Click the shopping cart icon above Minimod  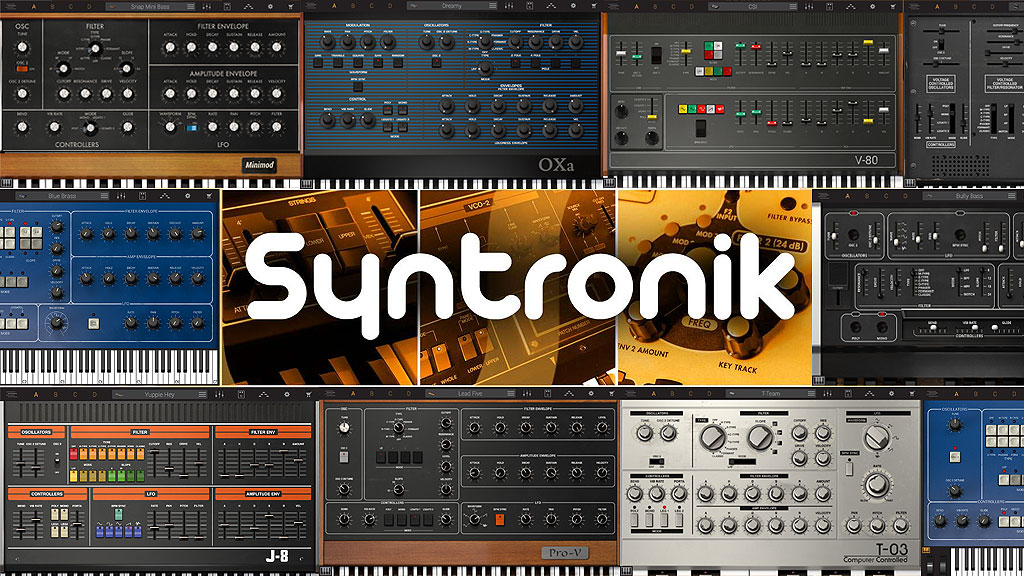293,6
